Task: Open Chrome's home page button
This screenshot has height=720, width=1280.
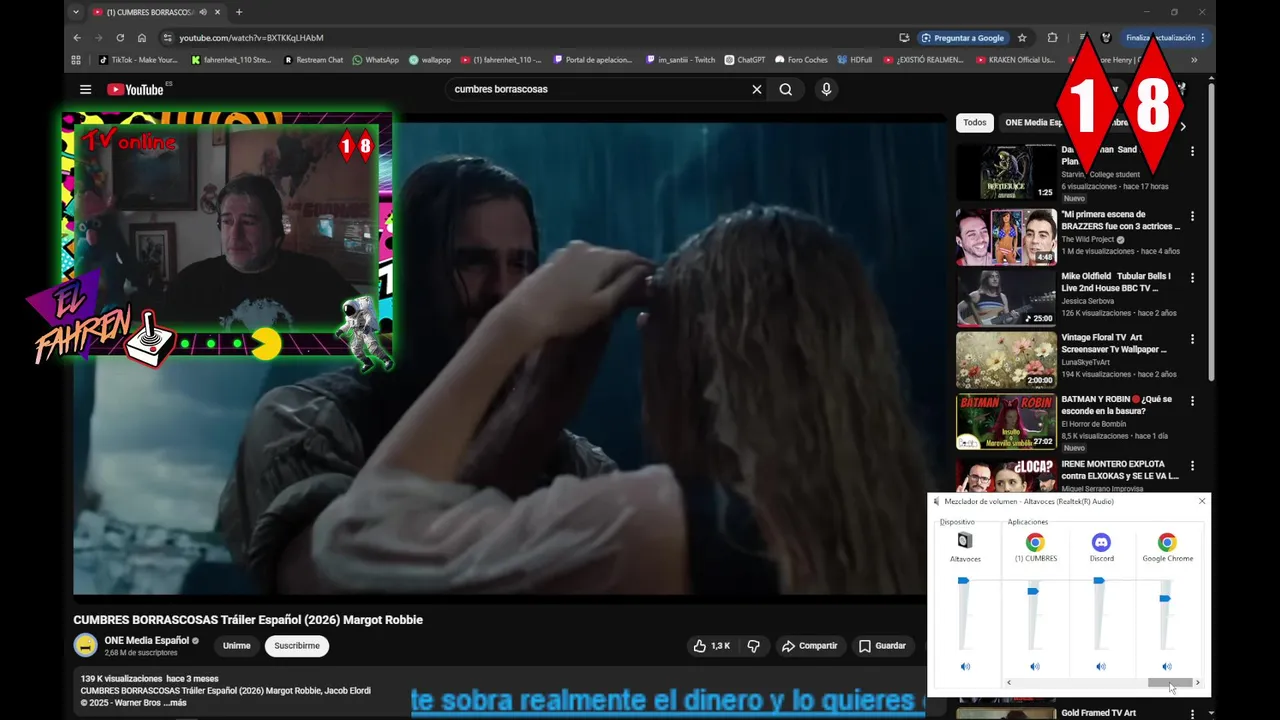Action: [x=142, y=38]
